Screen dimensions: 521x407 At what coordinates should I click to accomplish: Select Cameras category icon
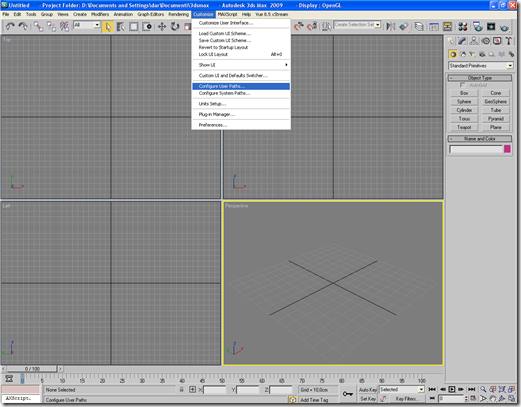[x=482, y=54]
